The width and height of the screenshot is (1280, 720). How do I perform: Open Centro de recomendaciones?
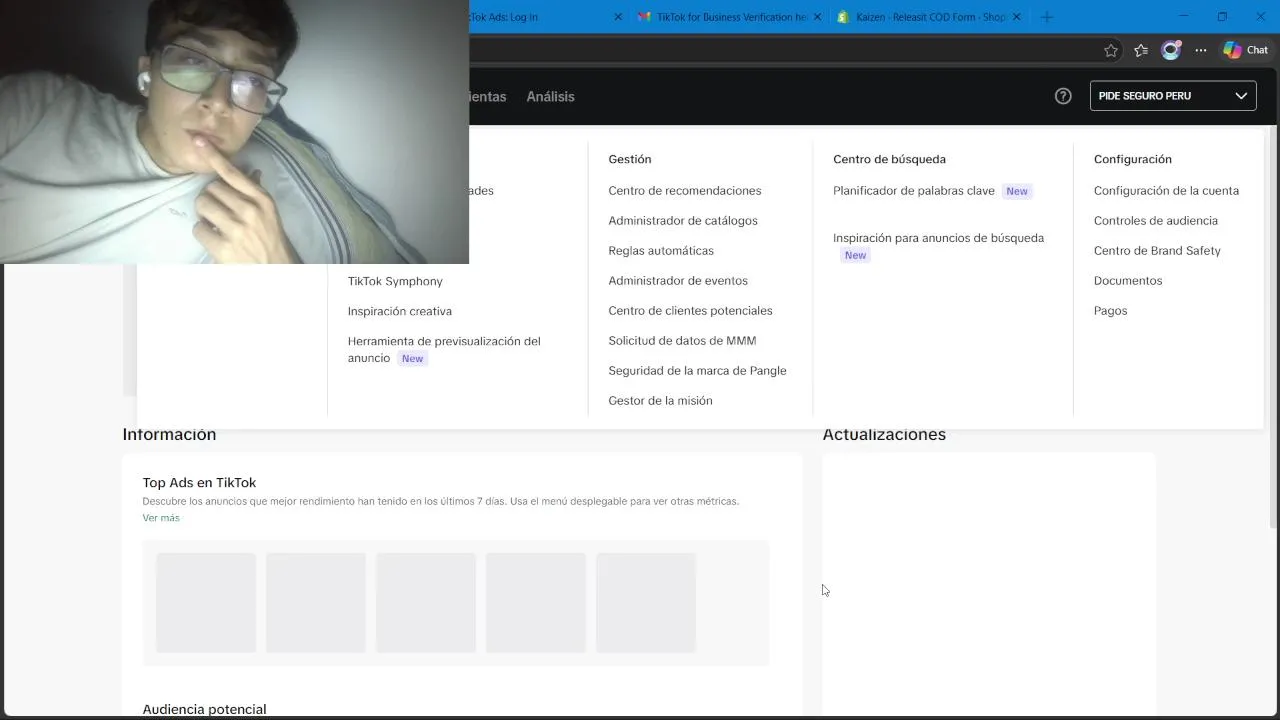click(x=685, y=190)
